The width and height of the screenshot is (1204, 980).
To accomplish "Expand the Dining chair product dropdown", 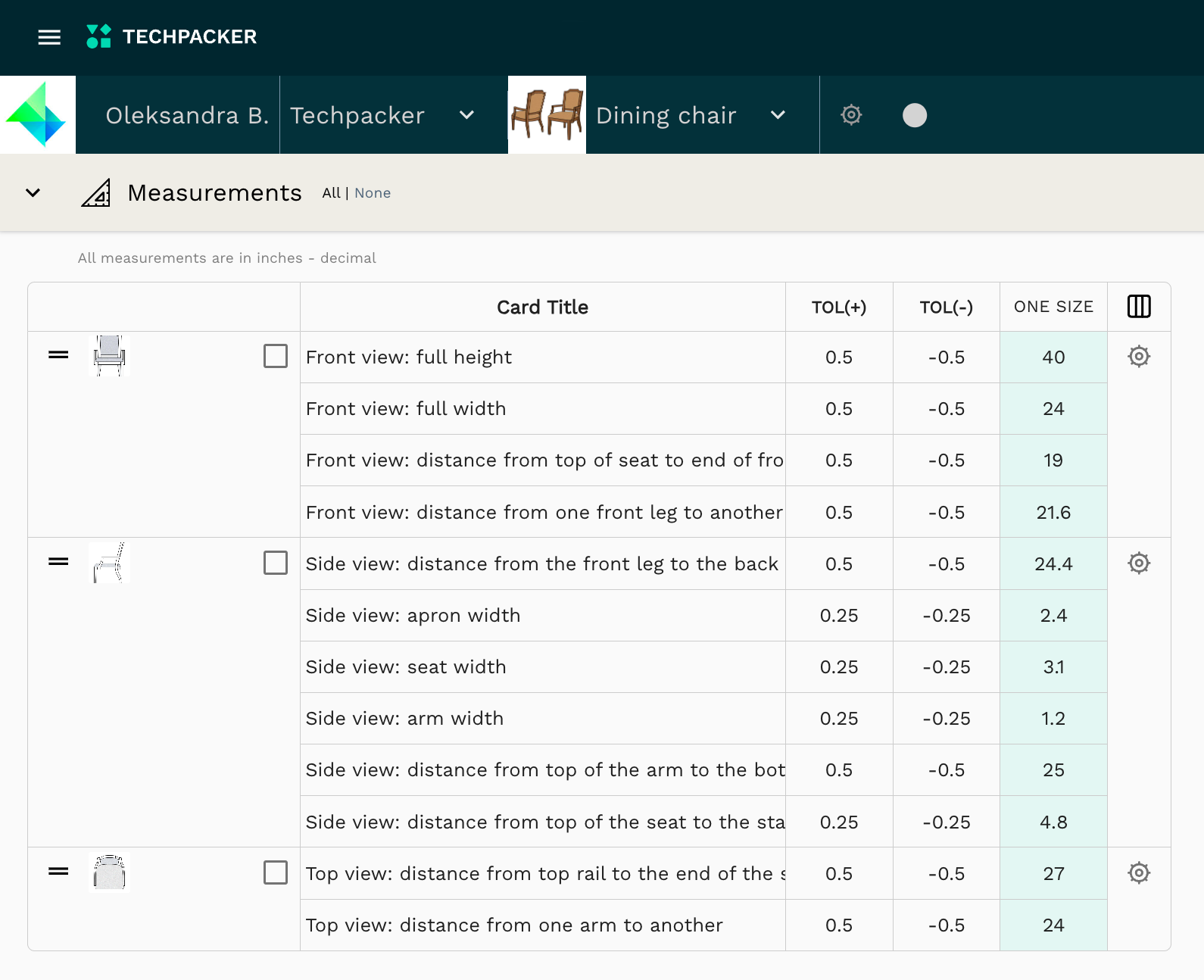I will [x=778, y=115].
